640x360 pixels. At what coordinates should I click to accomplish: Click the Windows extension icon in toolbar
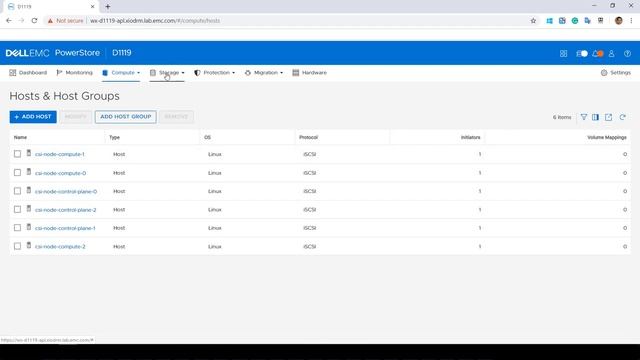coord(549,21)
